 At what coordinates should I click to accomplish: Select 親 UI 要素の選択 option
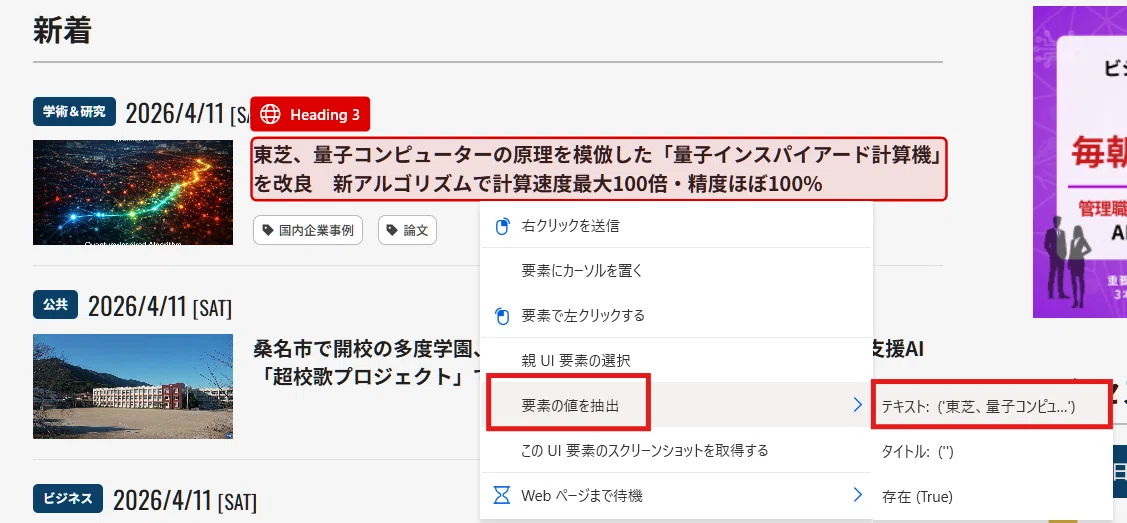[676, 360]
